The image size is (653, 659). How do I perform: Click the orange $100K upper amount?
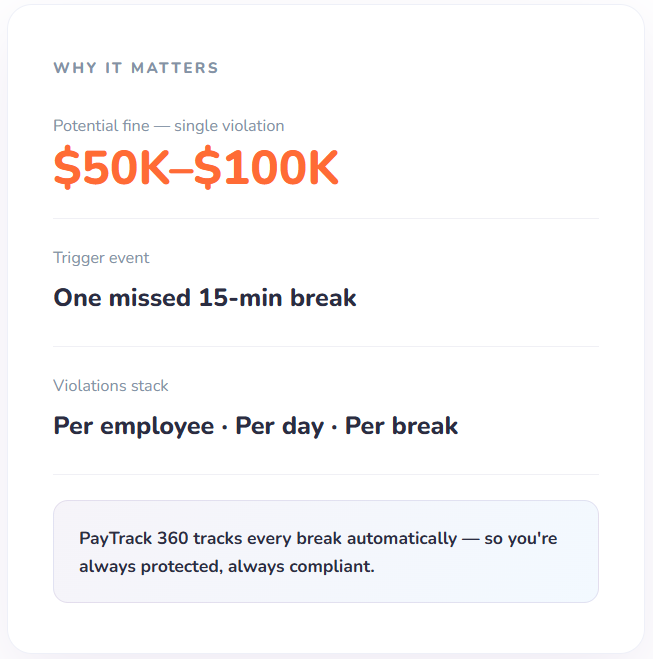point(266,168)
